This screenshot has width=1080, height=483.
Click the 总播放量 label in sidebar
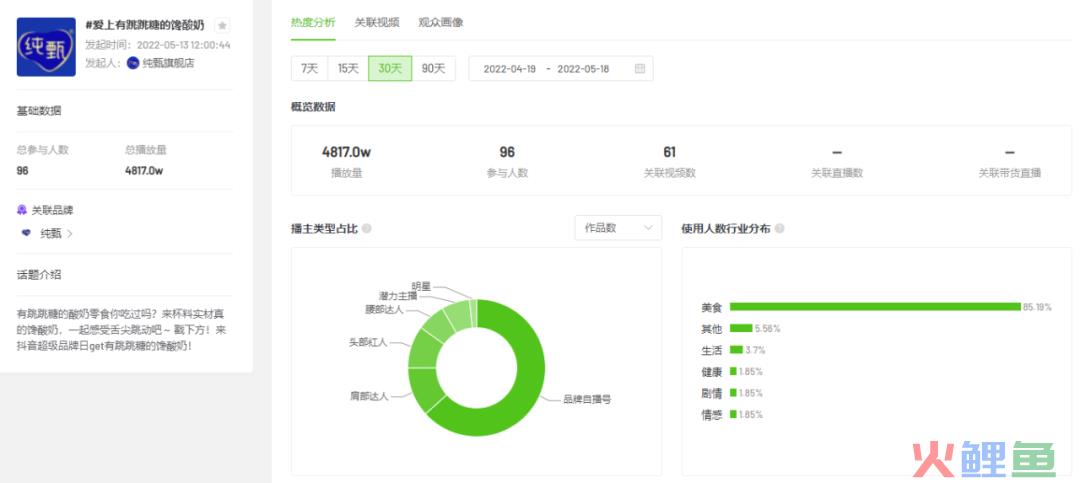[146, 150]
